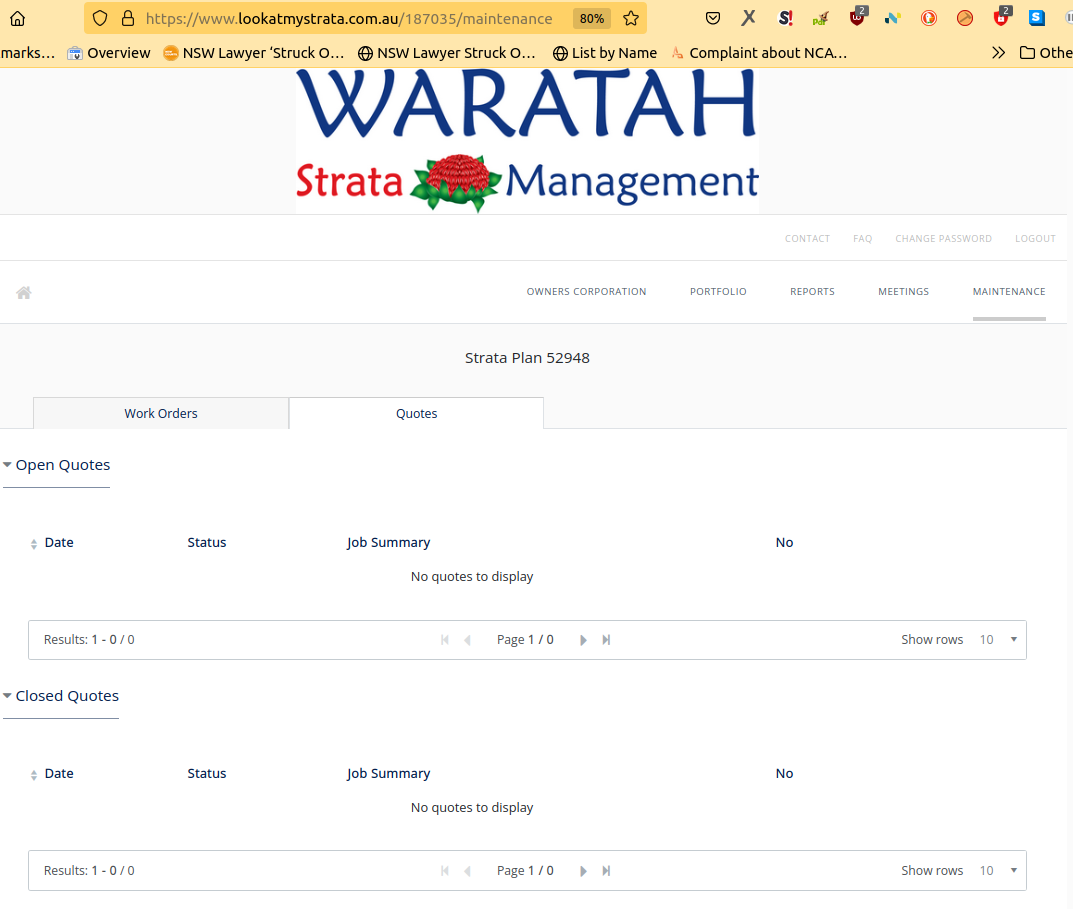Image resolution: width=1073 pixels, height=909 pixels.
Task: Click the Job Summary header in Open Quotes
Action: pos(388,542)
